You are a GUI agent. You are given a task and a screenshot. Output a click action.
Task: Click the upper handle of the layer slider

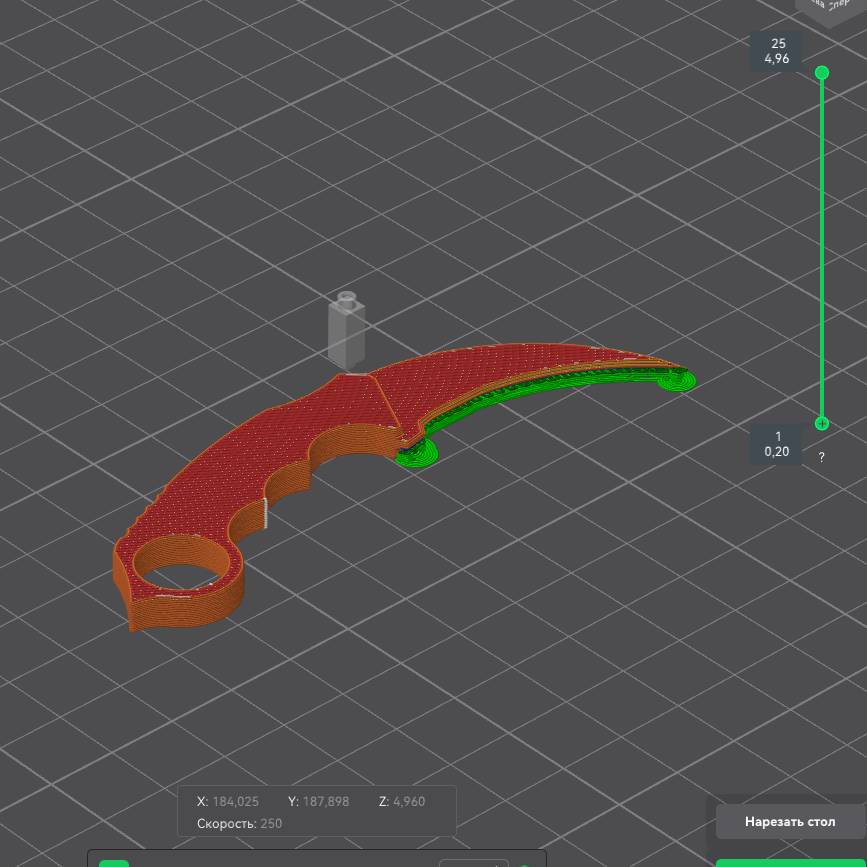coord(822,72)
